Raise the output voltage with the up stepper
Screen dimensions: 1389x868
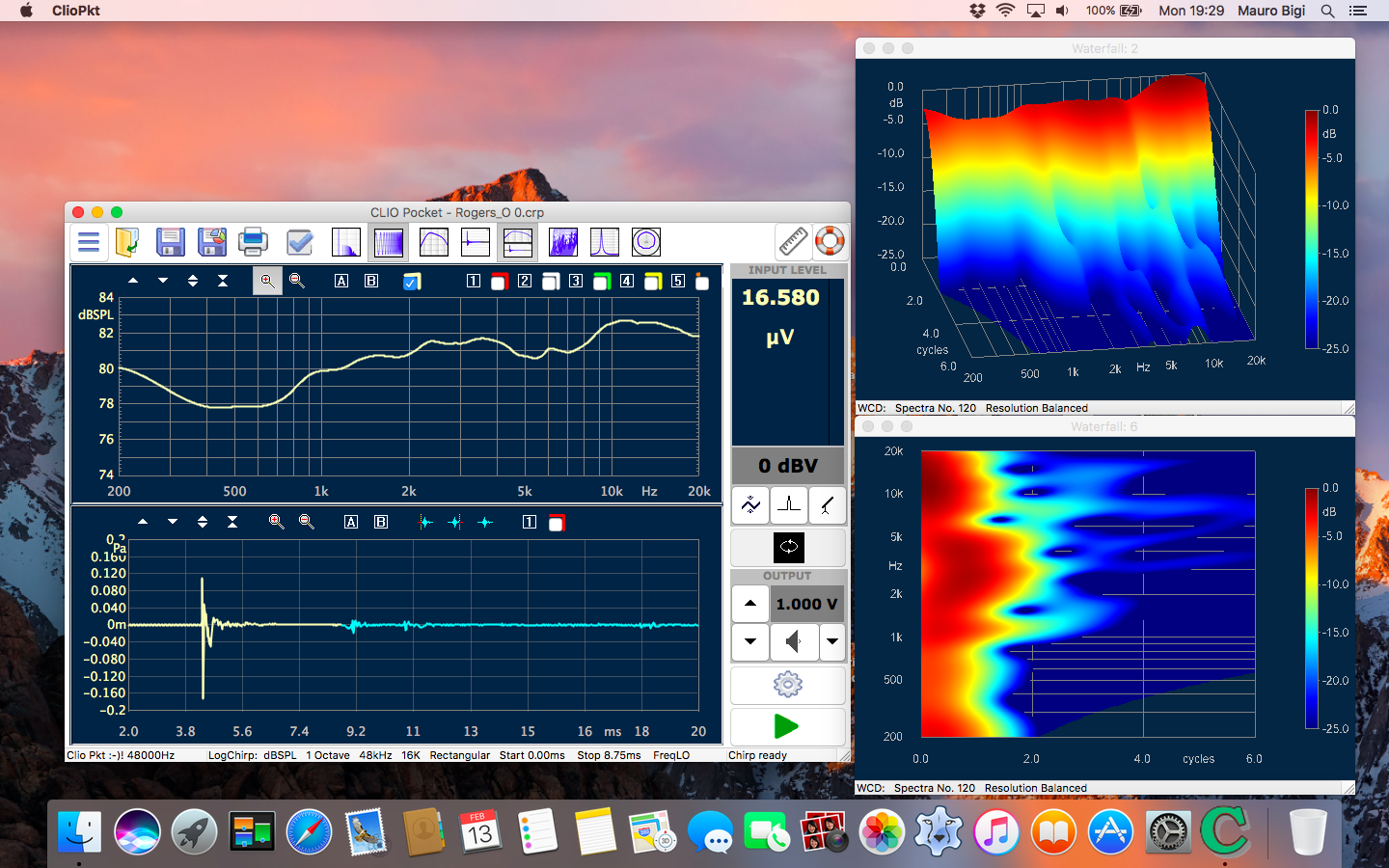click(x=749, y=603)
